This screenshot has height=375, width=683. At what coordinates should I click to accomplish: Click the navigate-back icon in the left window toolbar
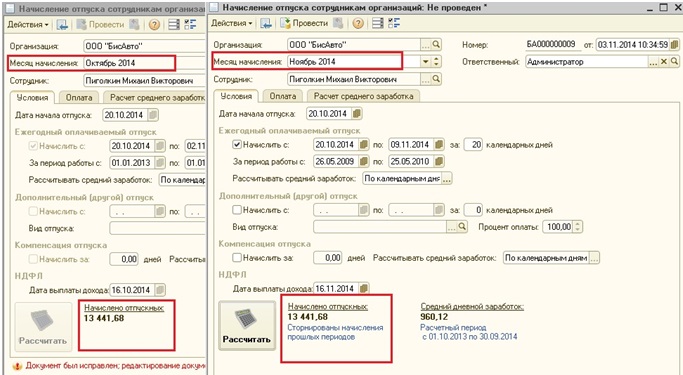pos(62,24)
